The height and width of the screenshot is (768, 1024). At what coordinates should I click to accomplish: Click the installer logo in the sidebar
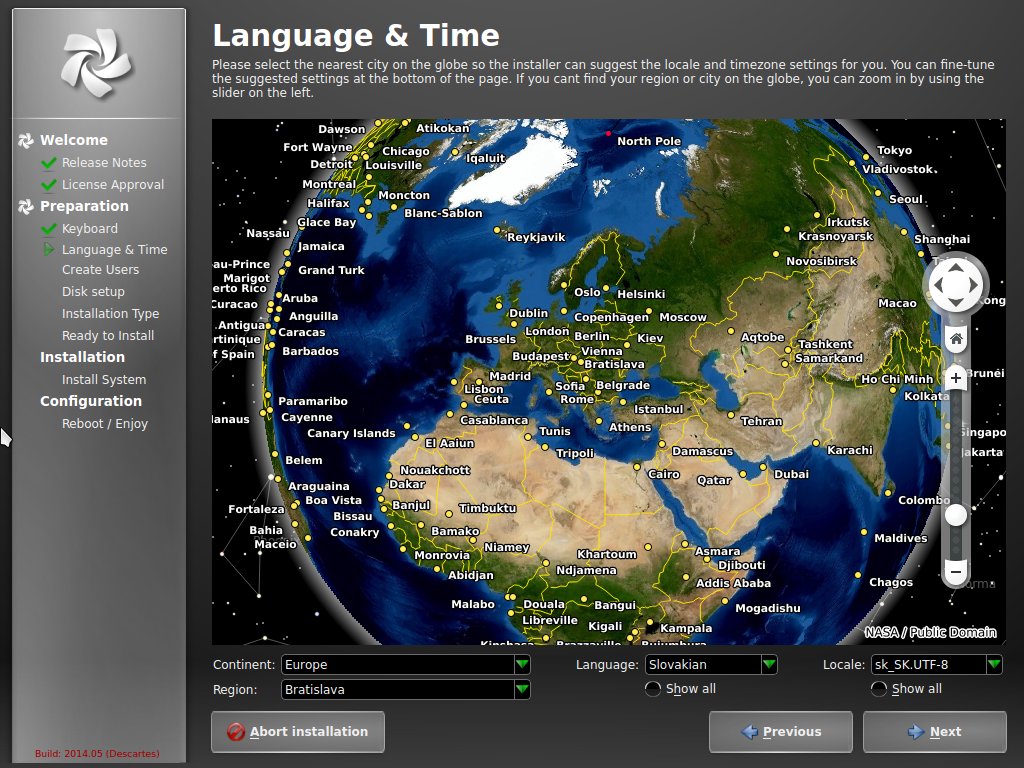tap(96, 63)
